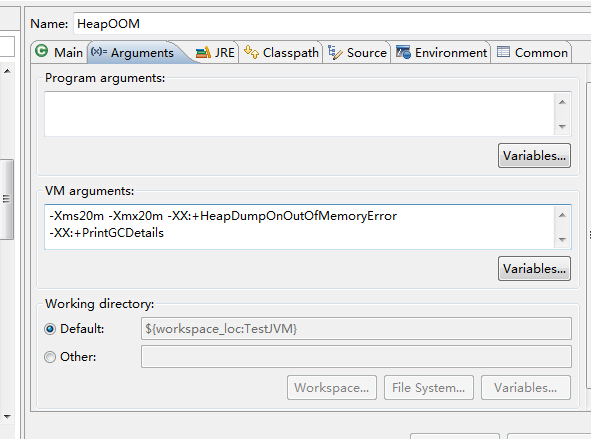Click the Environment tab monitor icon
Screen dimensions: 591x439
(x=403, y=52)
